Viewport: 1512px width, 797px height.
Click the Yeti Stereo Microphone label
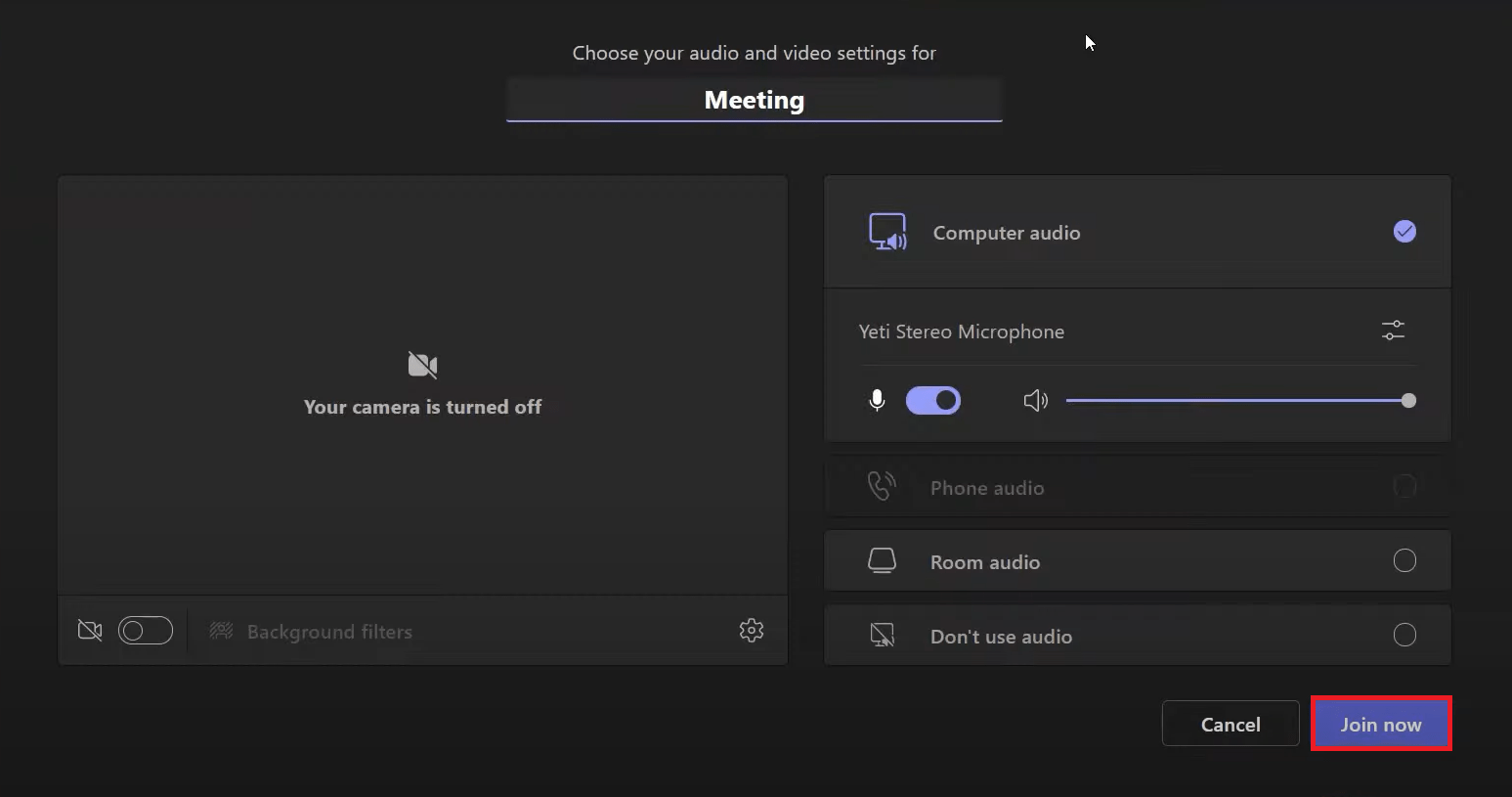tap(962, 332)
